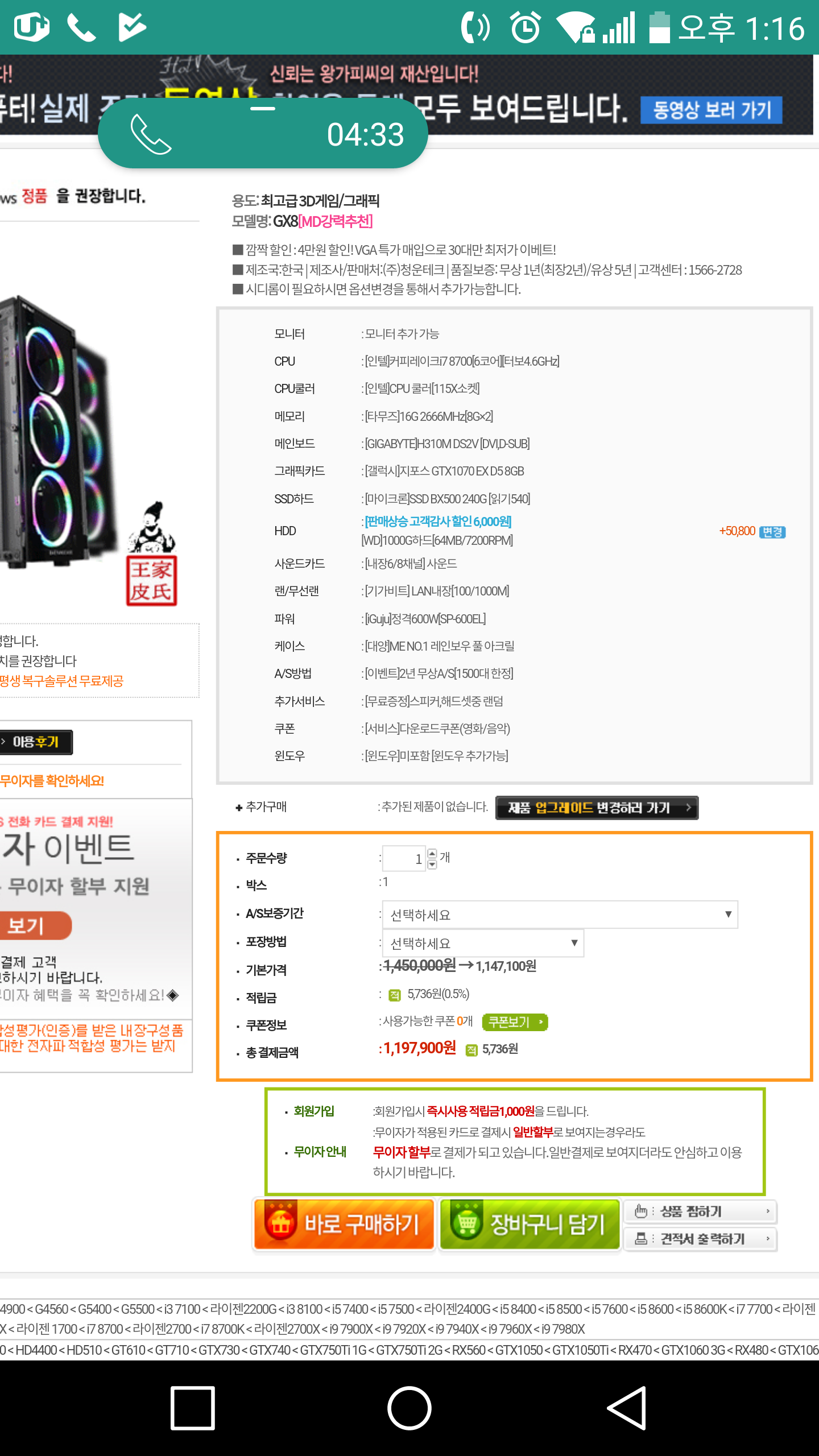
Task: Click the rainbow PC case product image
Action: click(57, 432)
